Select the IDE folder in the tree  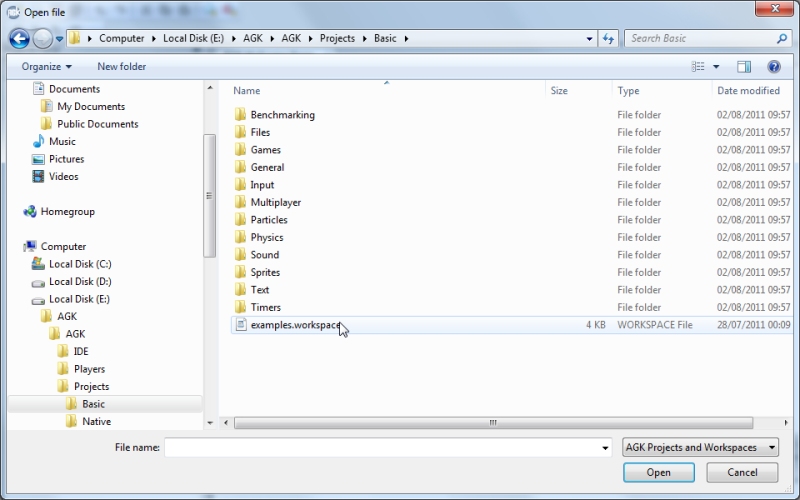click(81, 352)
